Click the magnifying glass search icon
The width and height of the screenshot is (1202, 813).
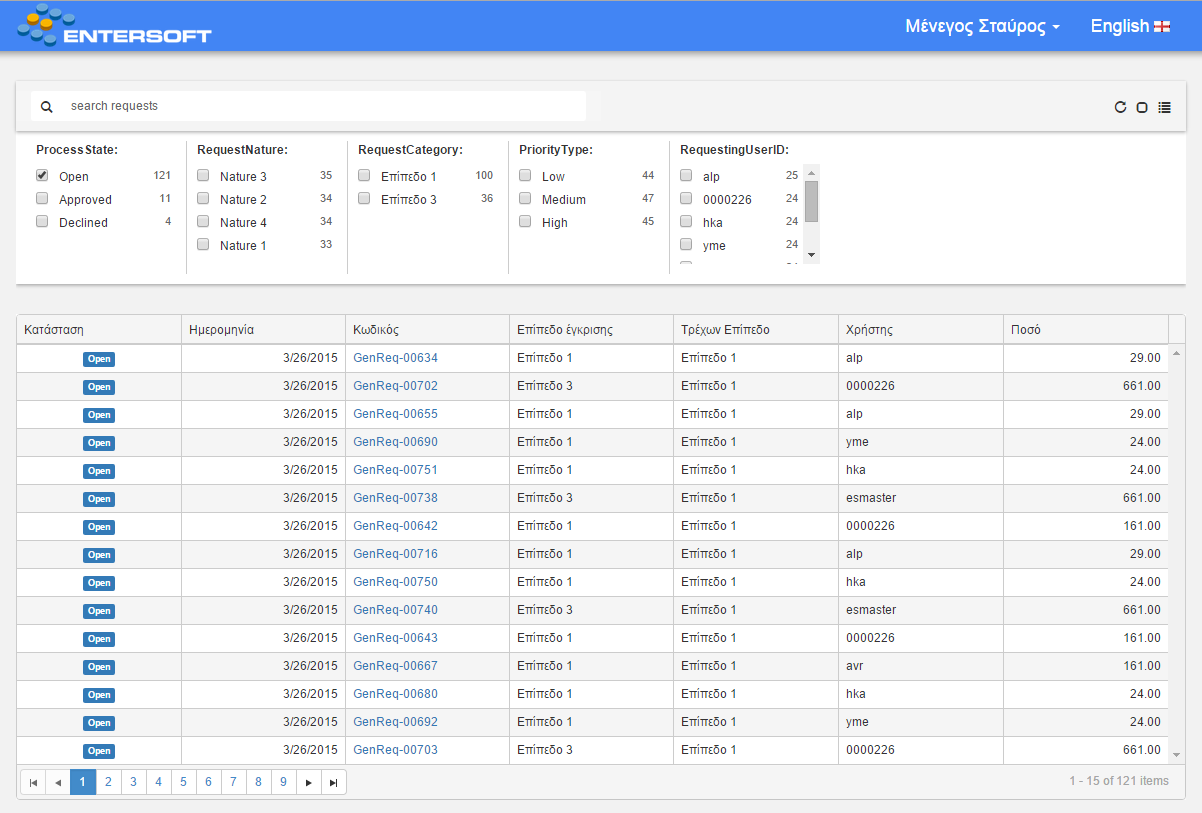click(46, 107)
